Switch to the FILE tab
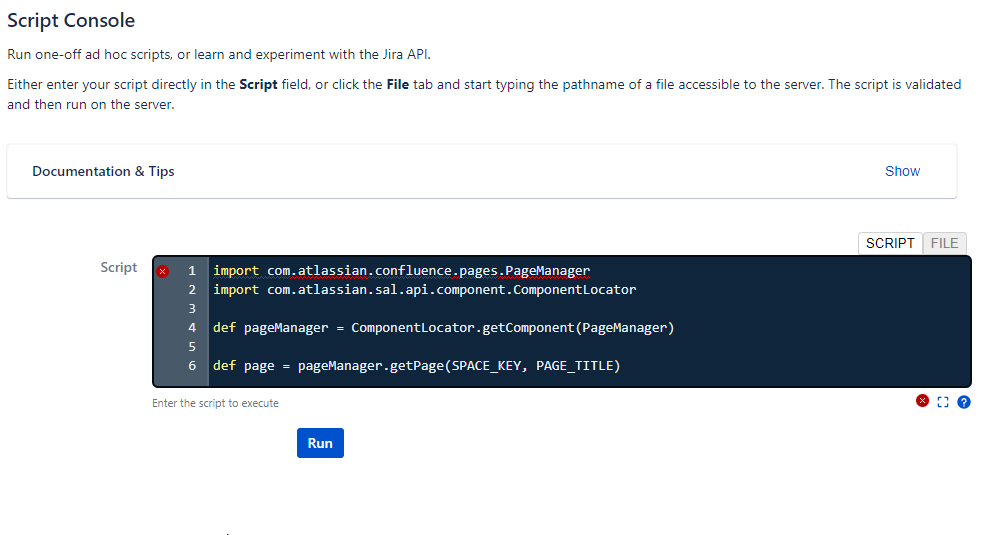The image size is (990, 535). [x=944, y=243]
